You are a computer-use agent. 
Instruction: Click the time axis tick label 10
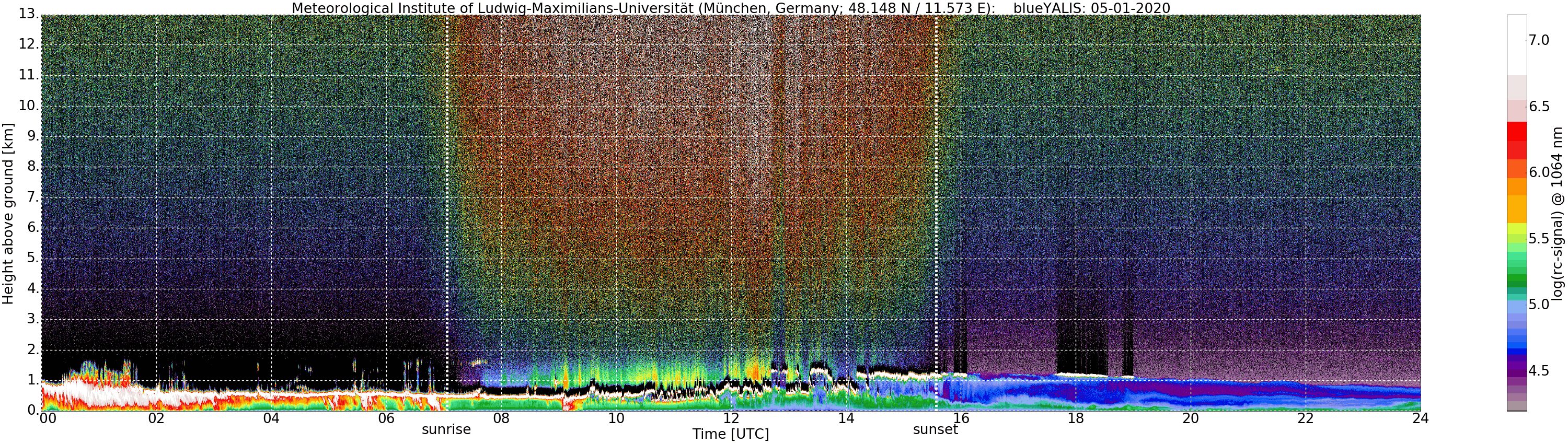[x=616, y=418]
